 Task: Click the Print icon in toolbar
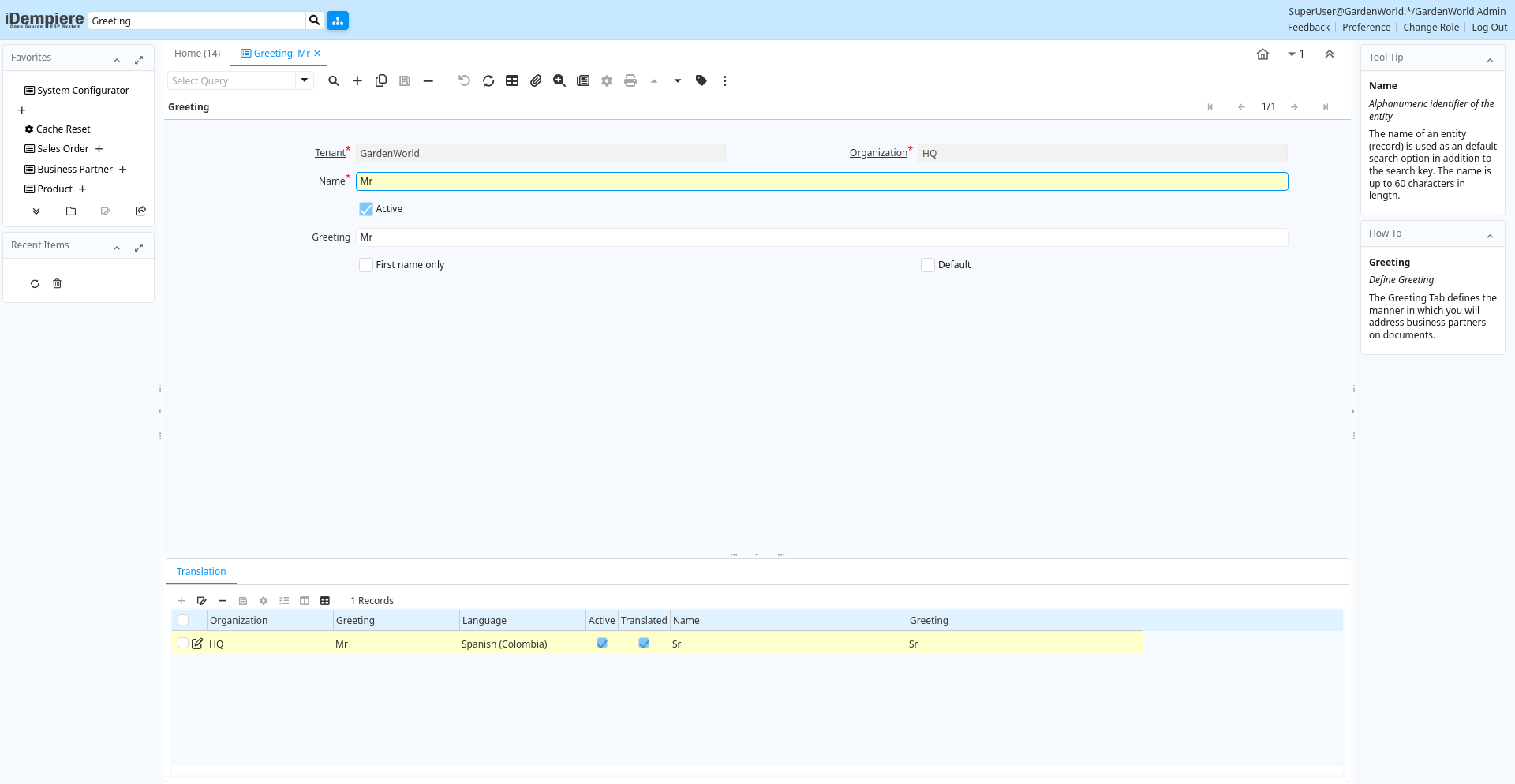click(x=630, y=80)
